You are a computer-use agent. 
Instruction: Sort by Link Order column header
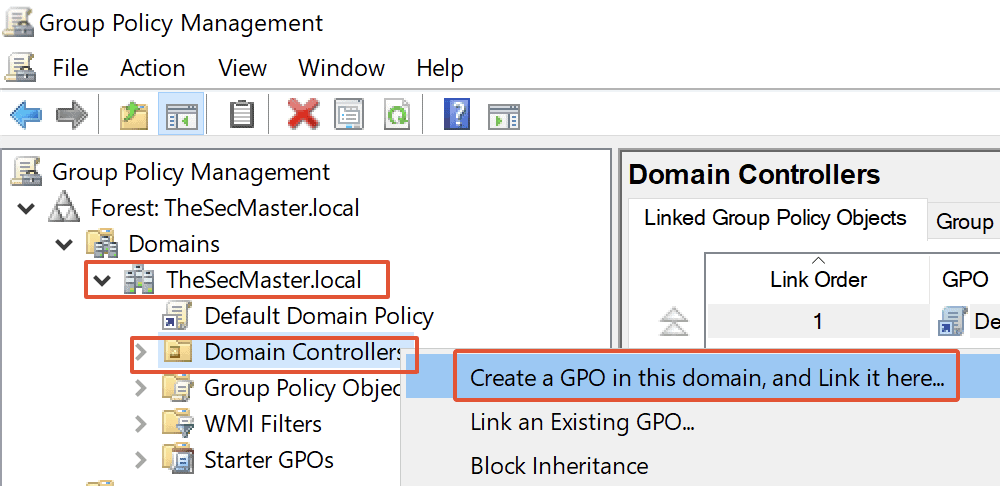[x=818, y=279]
